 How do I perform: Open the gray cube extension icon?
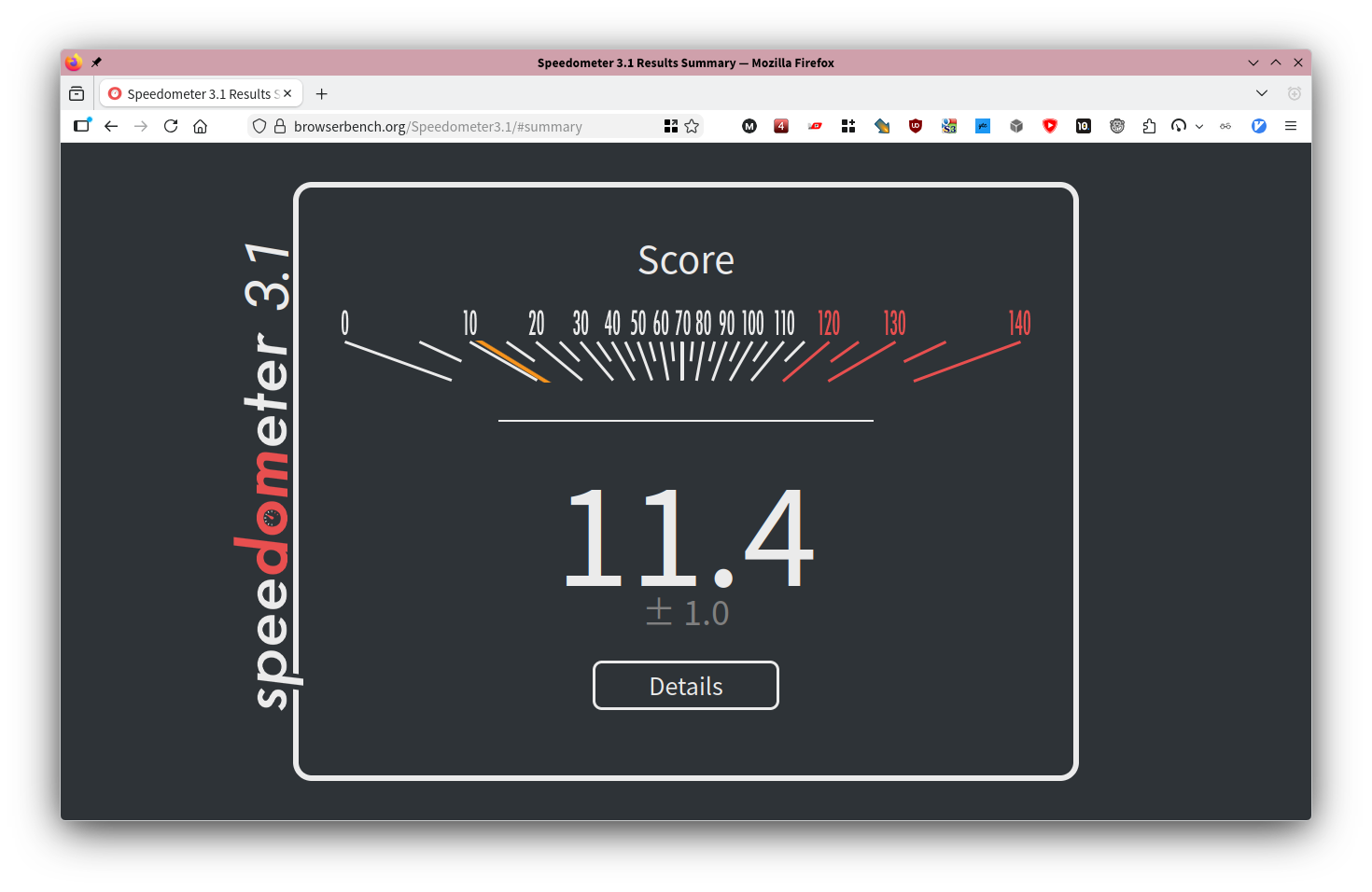[1016, 126]
